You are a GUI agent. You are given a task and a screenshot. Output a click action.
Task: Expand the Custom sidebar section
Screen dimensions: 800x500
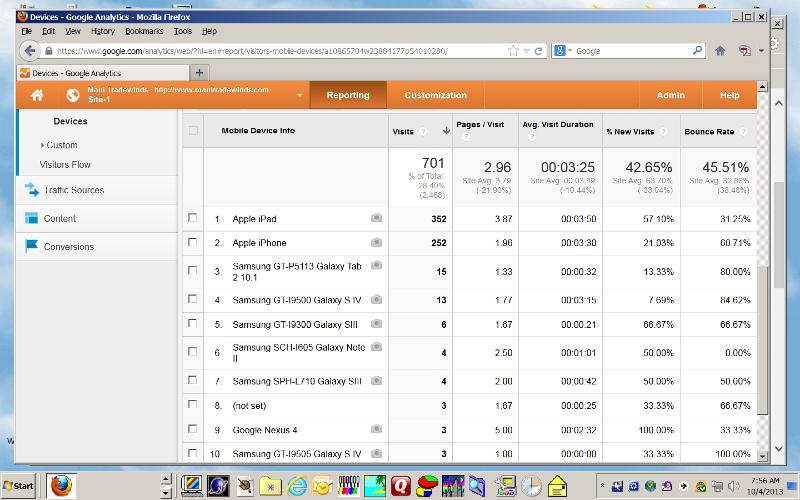tap(62, 145)
